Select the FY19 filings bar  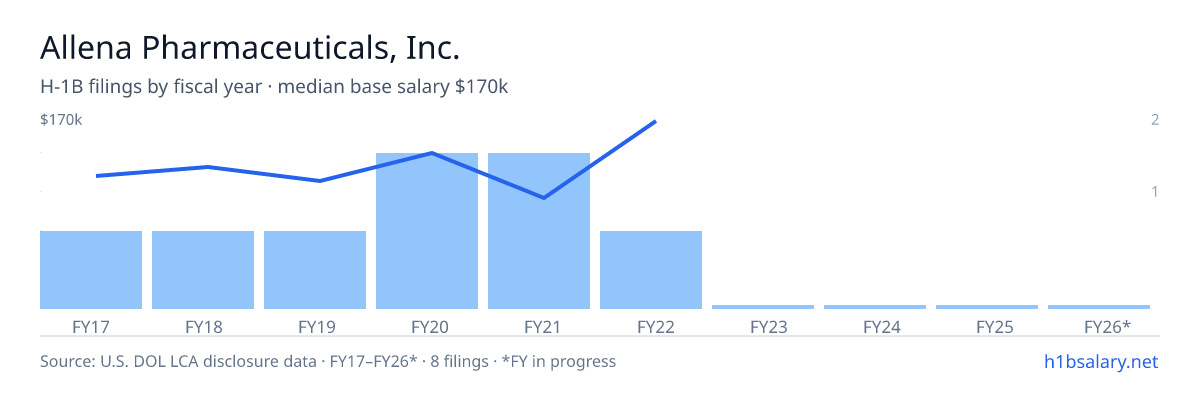(x=315, y=270)
